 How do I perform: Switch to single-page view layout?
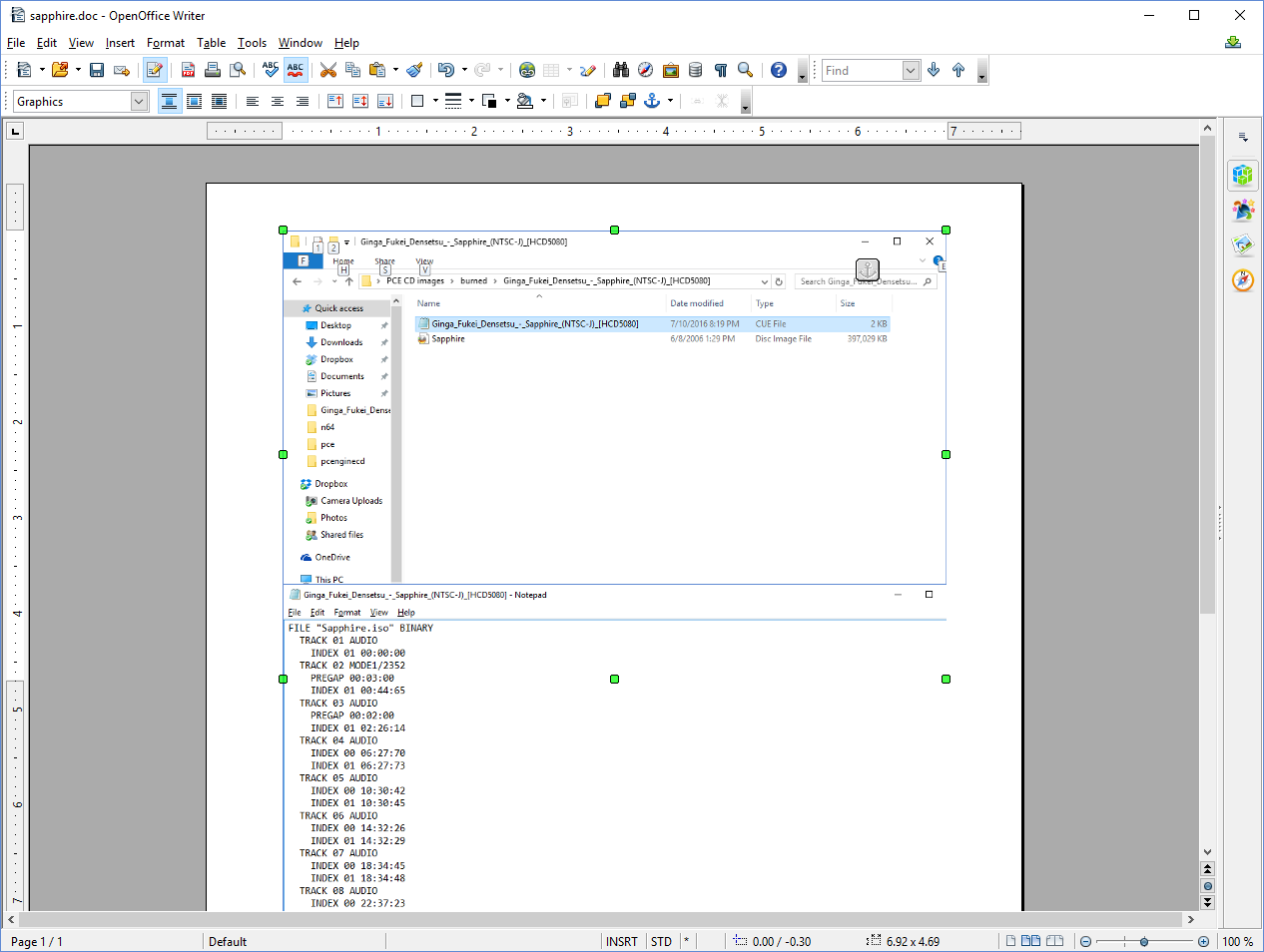tap(1011, 941)
